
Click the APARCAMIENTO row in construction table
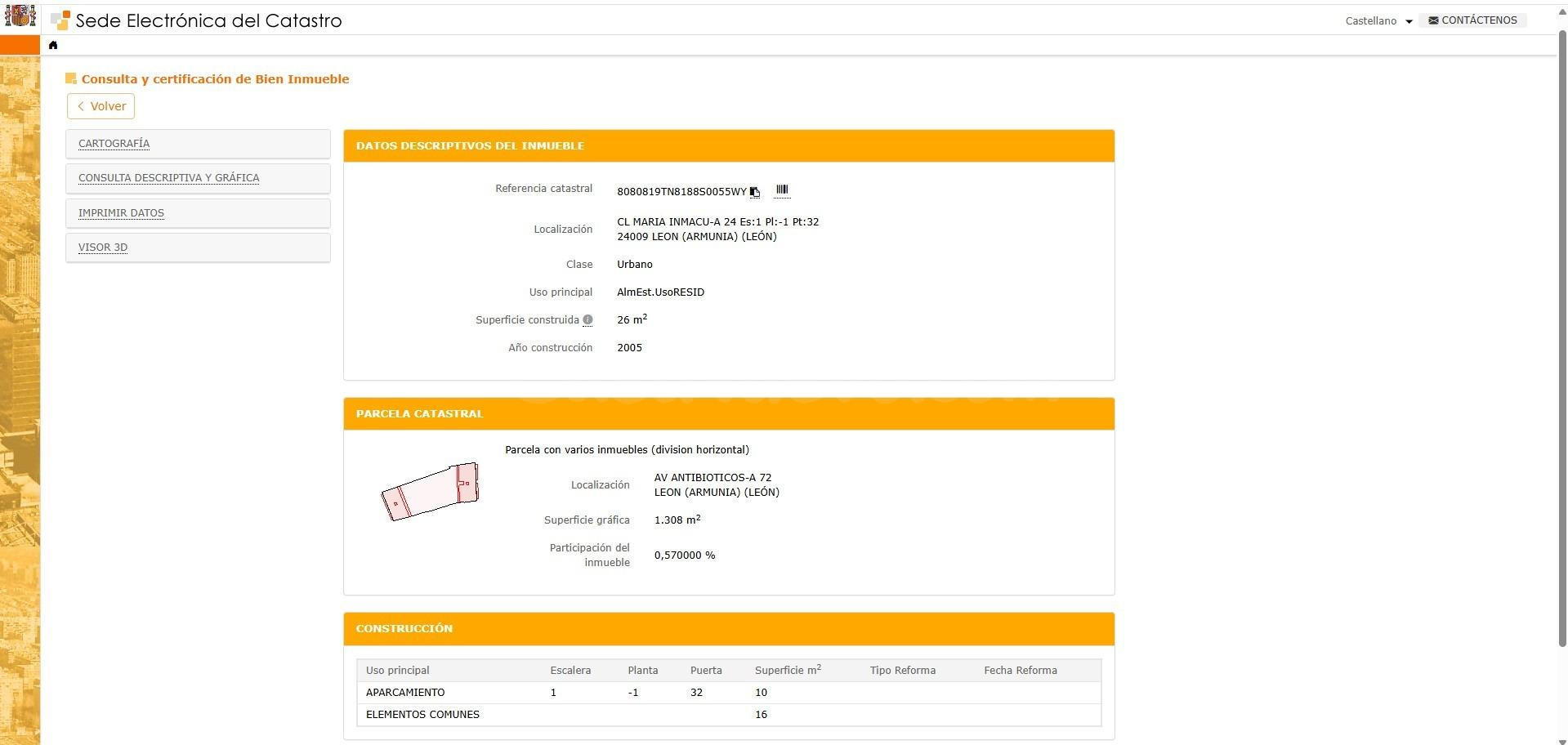[729, 693]
